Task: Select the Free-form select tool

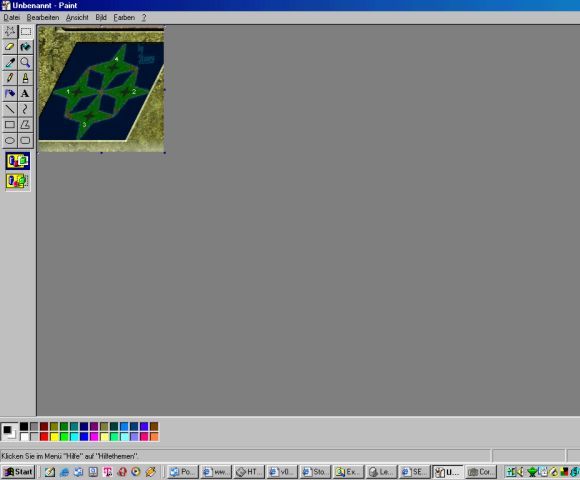Action: (10, 31)
